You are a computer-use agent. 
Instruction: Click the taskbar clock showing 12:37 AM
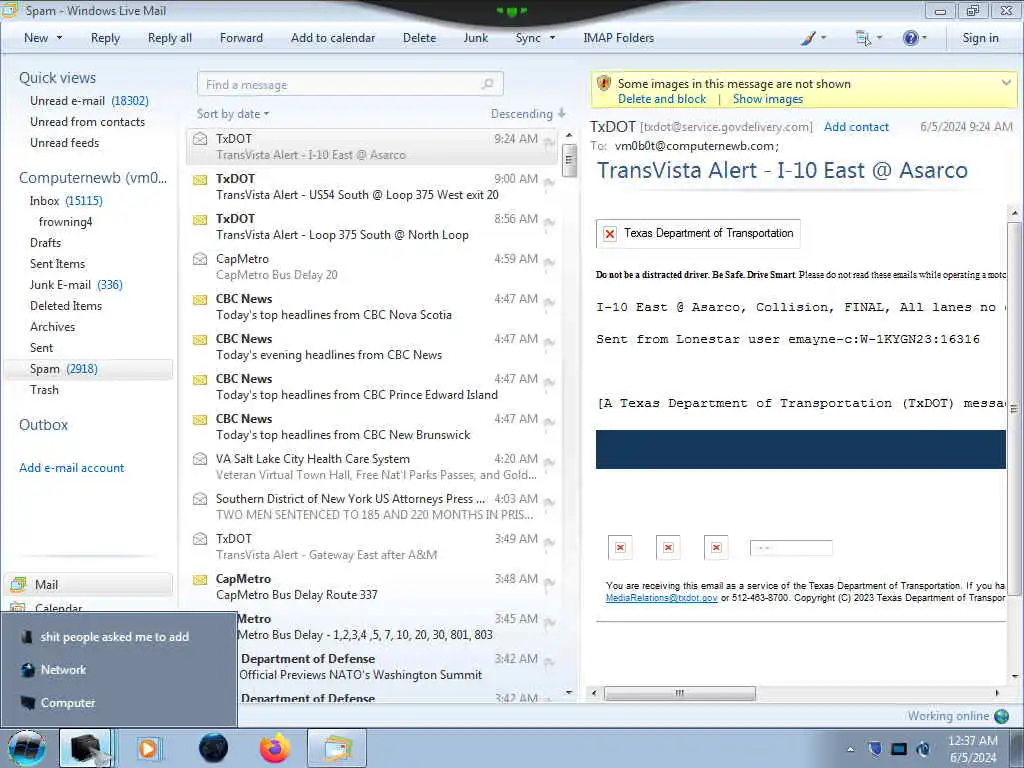(972, 749)
